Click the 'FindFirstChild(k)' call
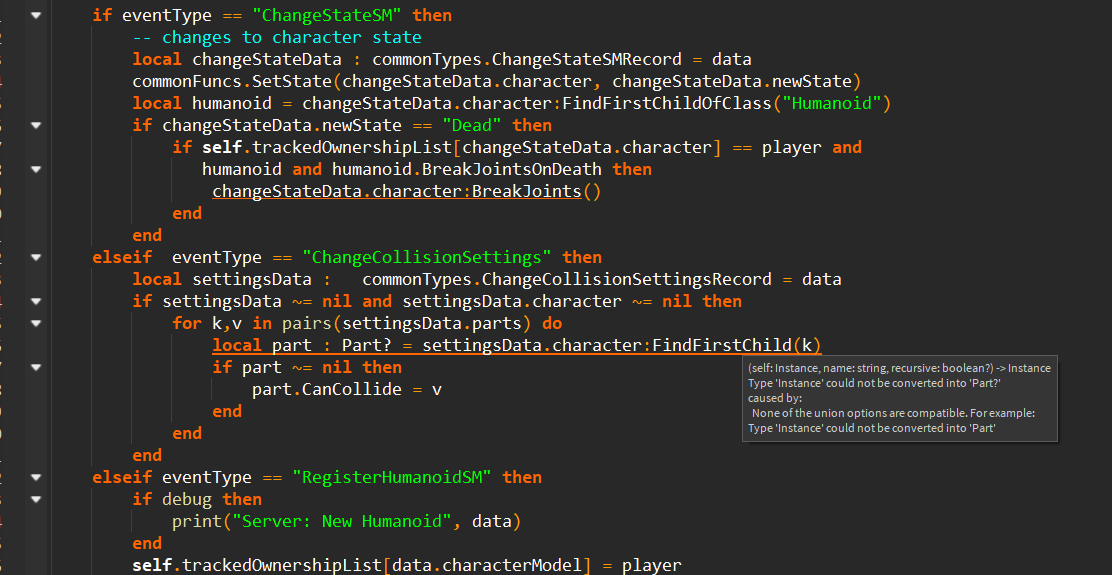This screenshot has height=575, width=1112. click(737, 345)
